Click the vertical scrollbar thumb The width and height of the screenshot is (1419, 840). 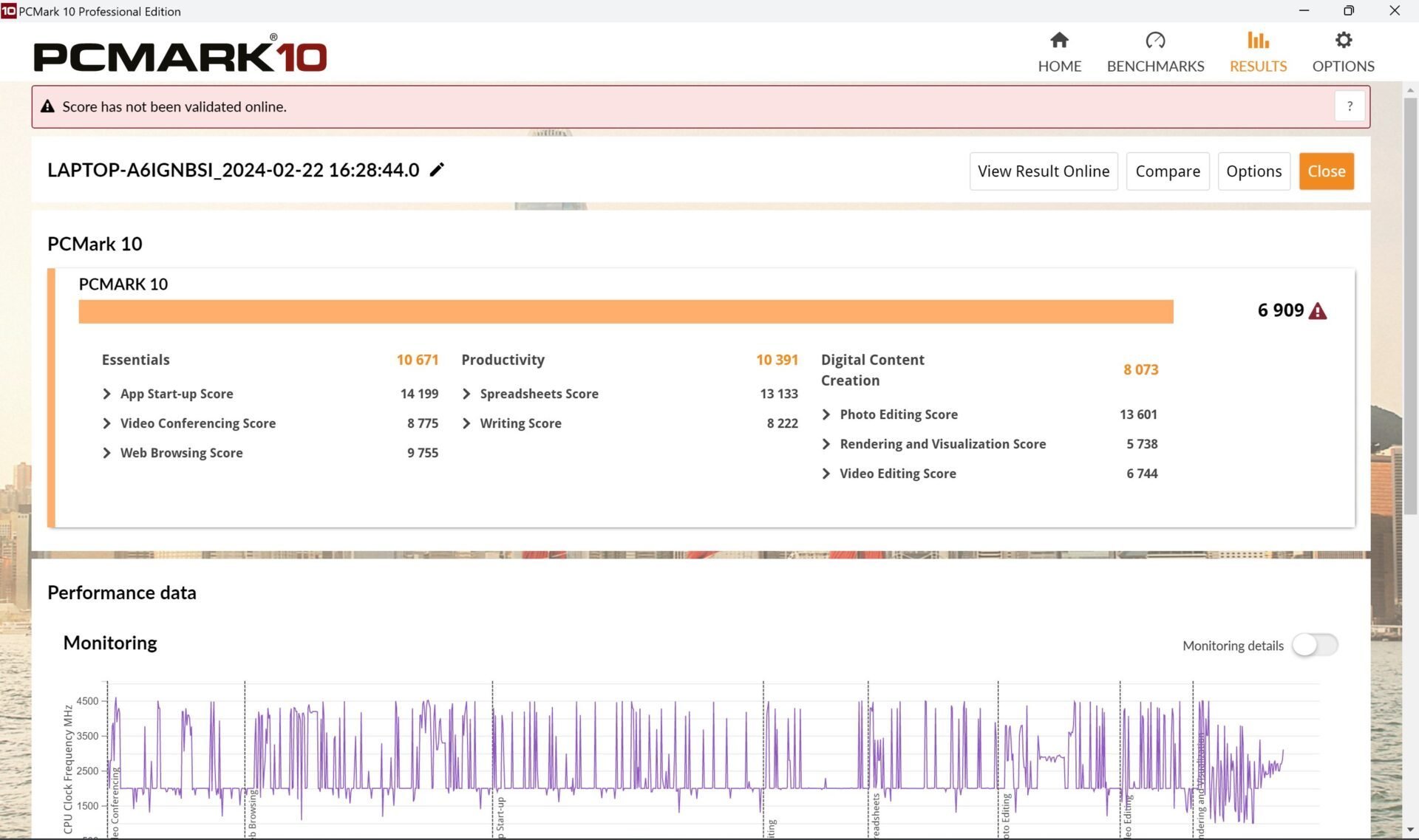[x=1410, y=306]
